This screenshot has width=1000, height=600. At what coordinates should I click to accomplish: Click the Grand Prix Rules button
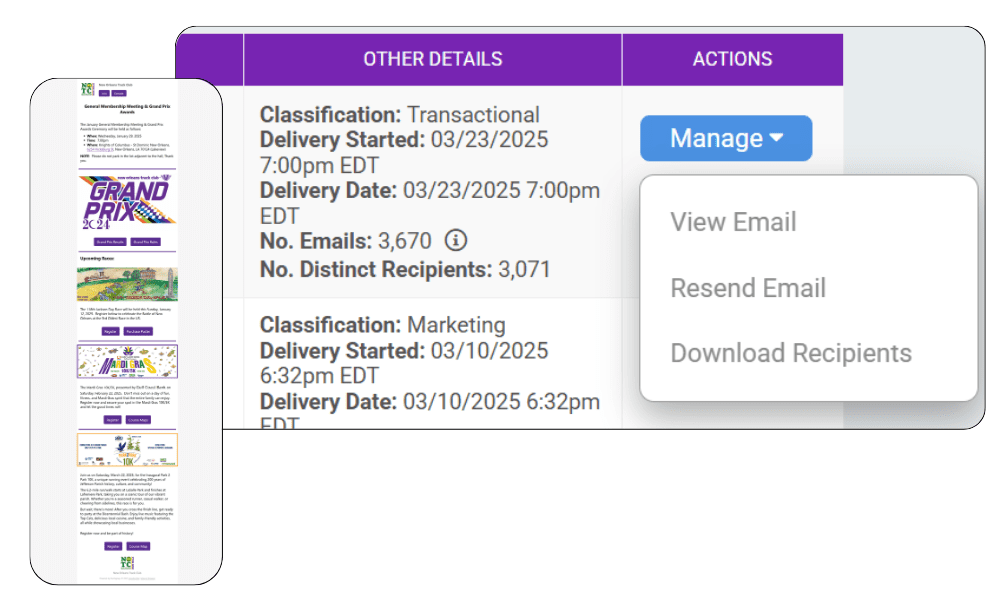pos(145,242)
